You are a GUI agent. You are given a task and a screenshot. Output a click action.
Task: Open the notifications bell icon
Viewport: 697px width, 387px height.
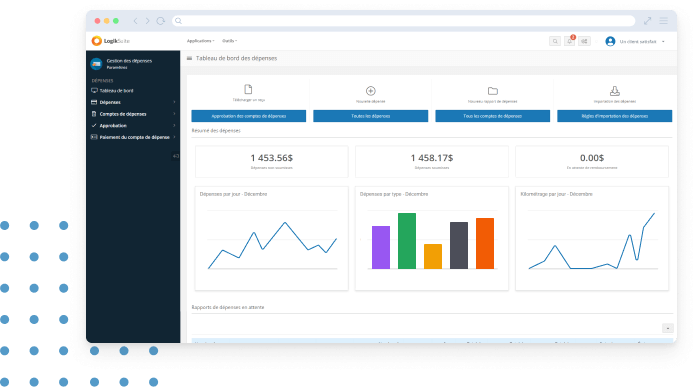[x=569, y=41]
